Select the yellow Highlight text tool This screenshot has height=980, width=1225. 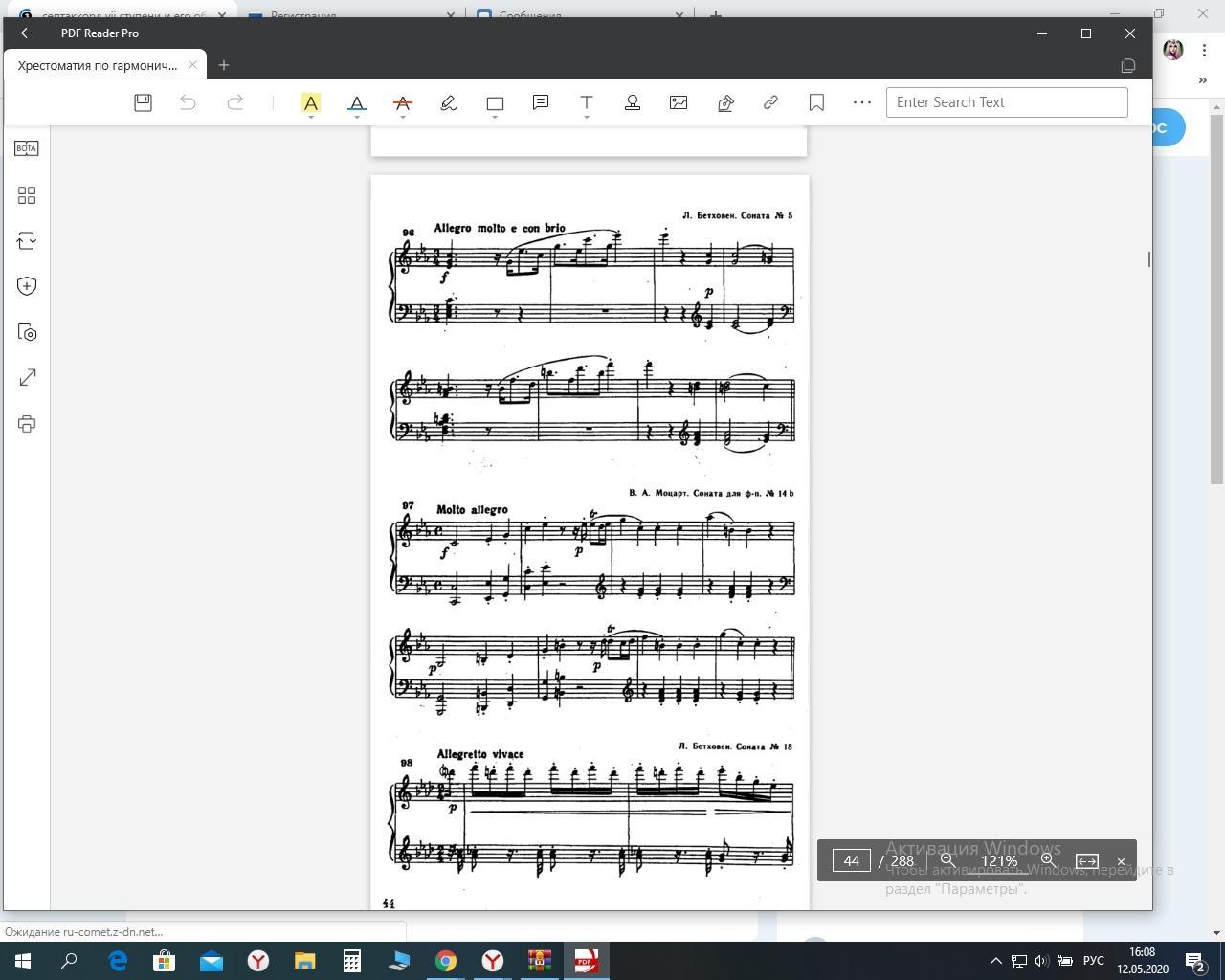311,102
